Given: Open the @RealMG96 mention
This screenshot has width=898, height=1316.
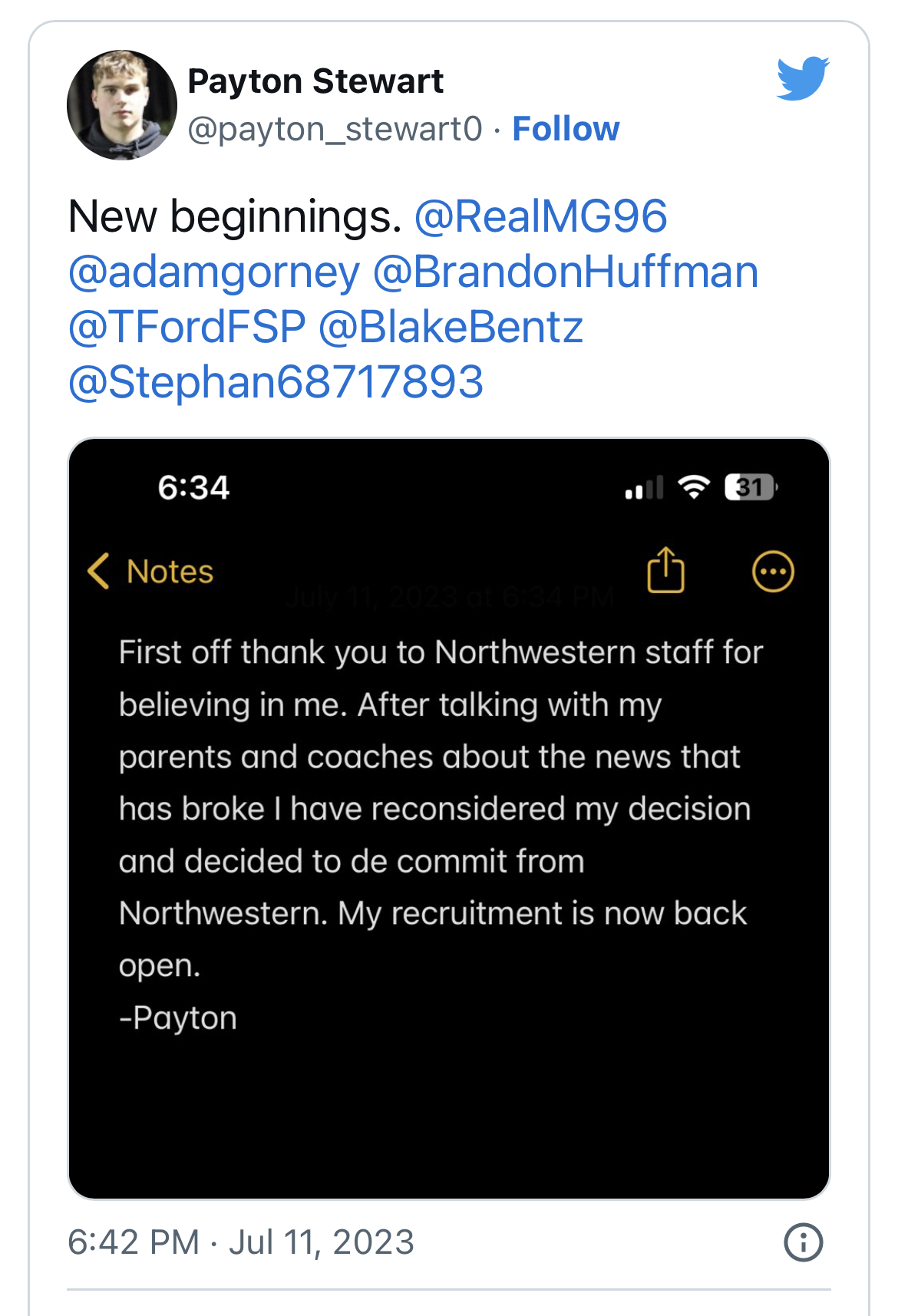Looking at the screenshot, I should tap(540, 216).
